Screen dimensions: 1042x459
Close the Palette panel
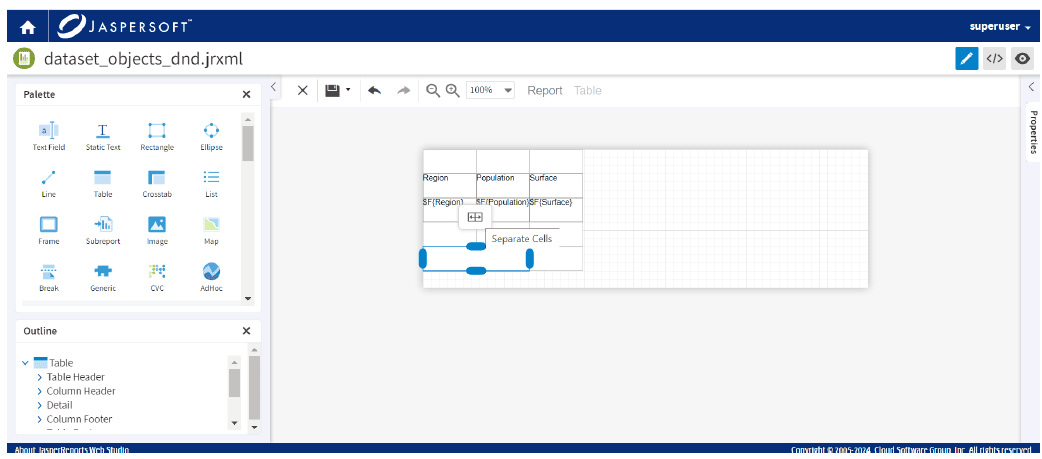pos(247,94)
